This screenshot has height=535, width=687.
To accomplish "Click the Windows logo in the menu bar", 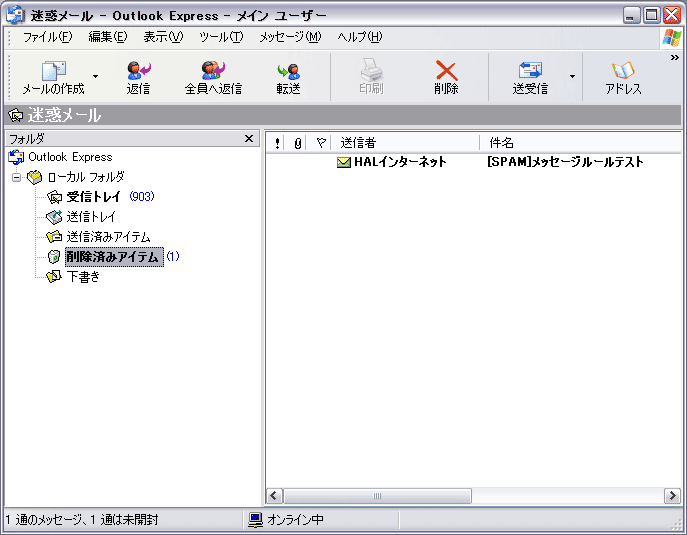I will point(671,38).
